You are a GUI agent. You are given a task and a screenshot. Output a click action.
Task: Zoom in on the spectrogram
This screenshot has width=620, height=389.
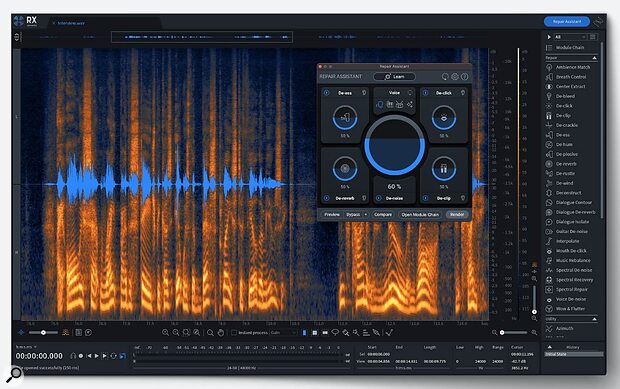click(165, 332)
